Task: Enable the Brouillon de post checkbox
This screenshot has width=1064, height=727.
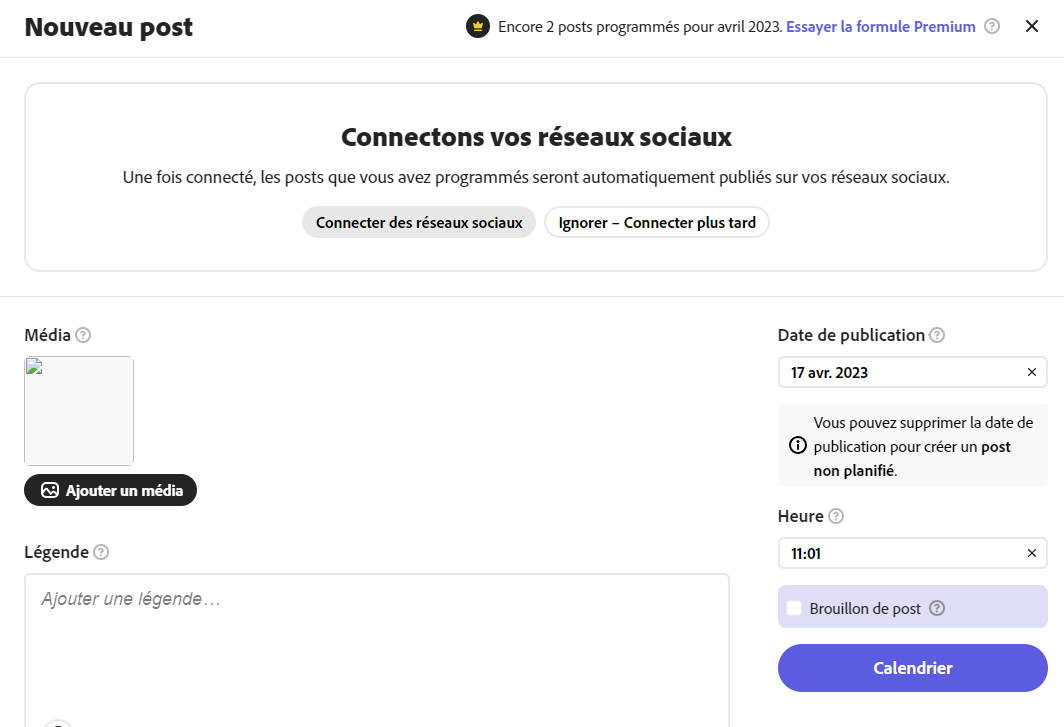Action: [x=794, y=608]
